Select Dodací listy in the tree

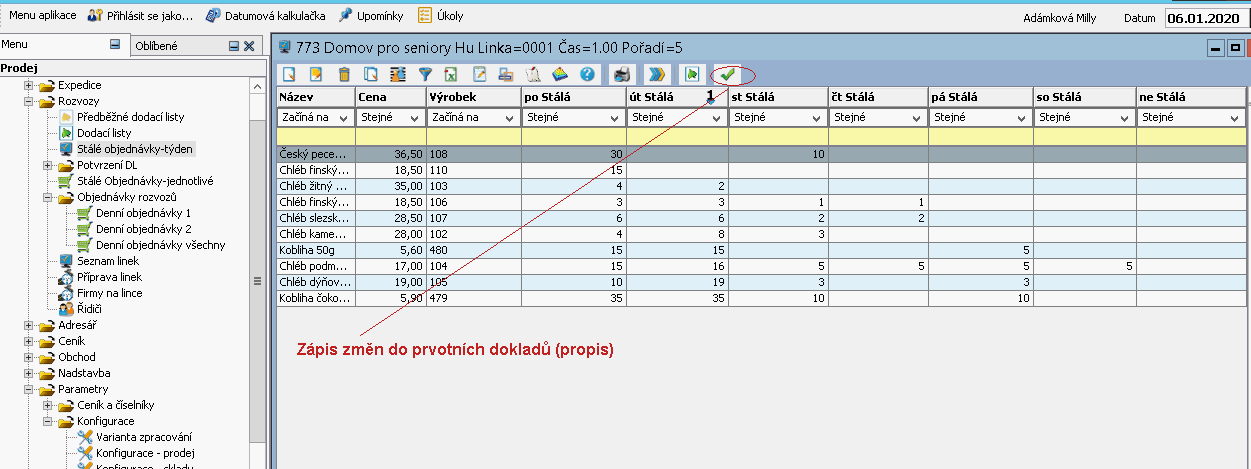(104, 133)
